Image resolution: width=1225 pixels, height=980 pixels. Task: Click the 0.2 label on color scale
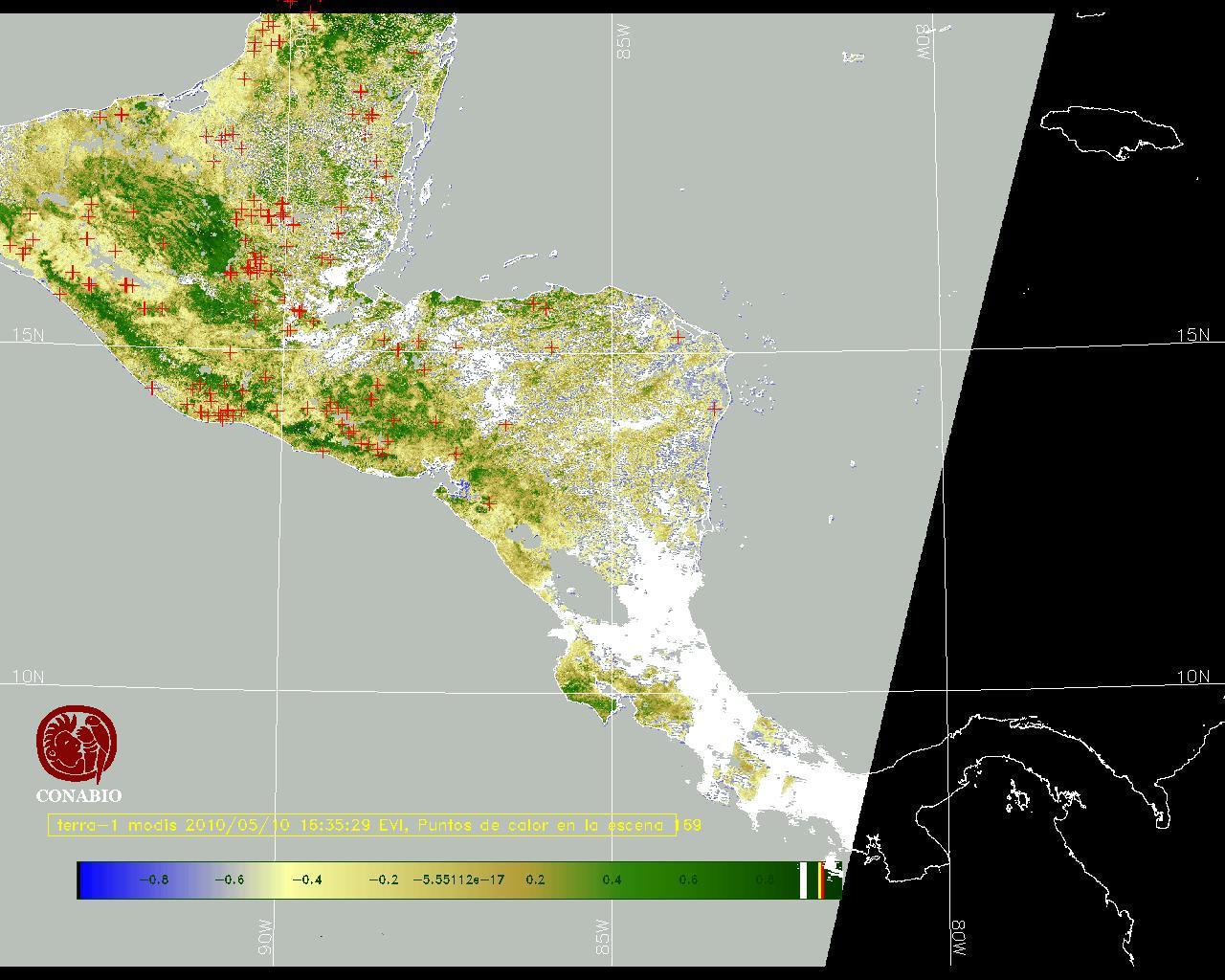click(535, 880)
